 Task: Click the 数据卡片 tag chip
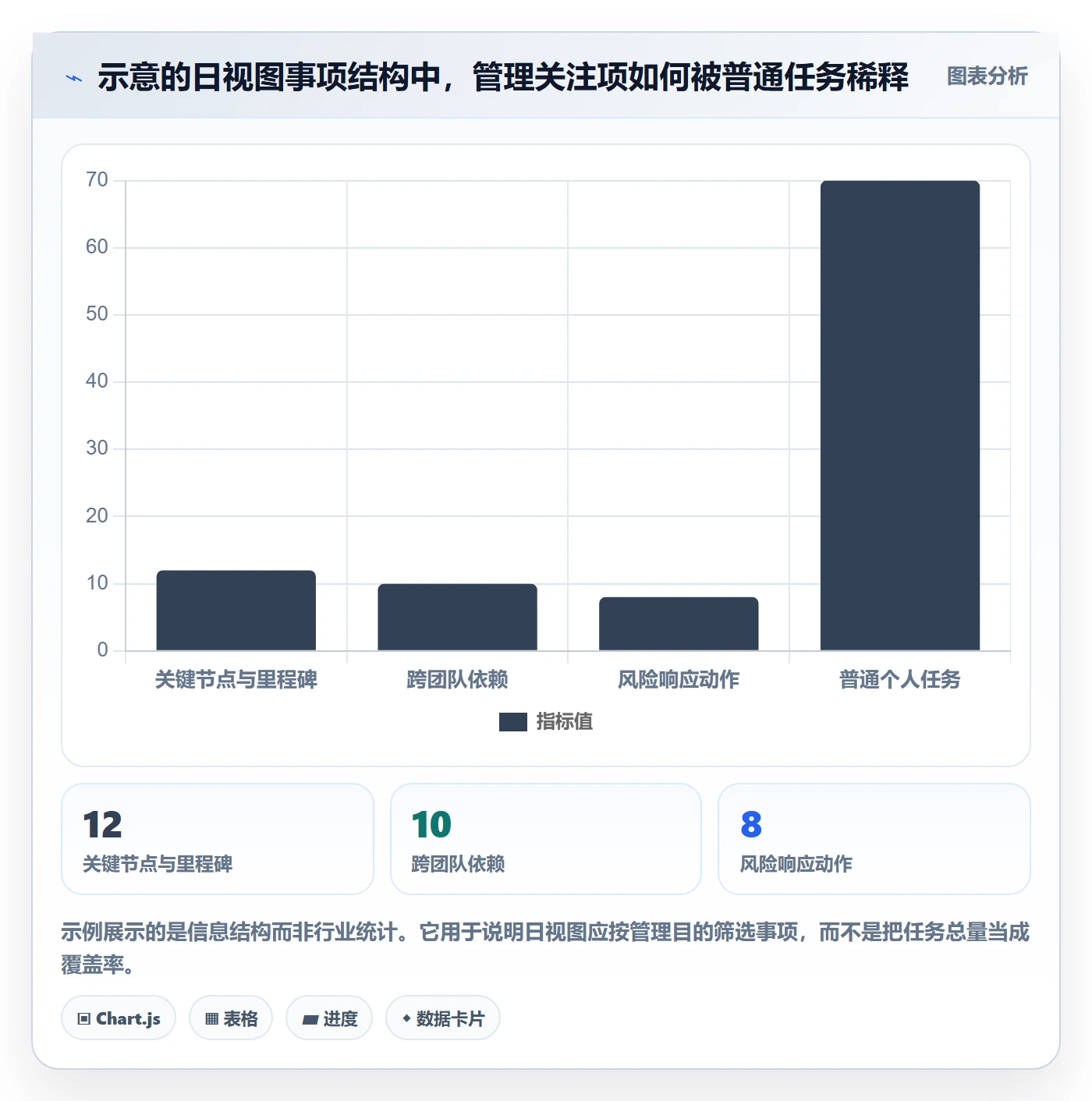point(443,1018)
